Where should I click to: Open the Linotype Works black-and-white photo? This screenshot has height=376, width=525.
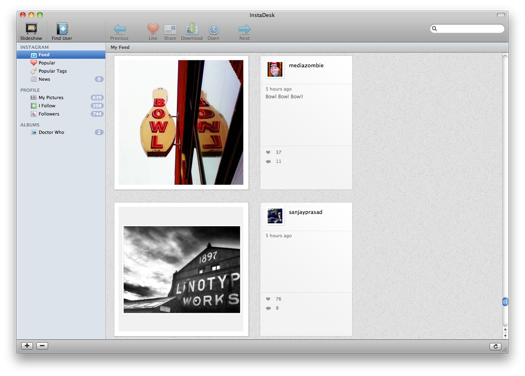pos(182,270)
